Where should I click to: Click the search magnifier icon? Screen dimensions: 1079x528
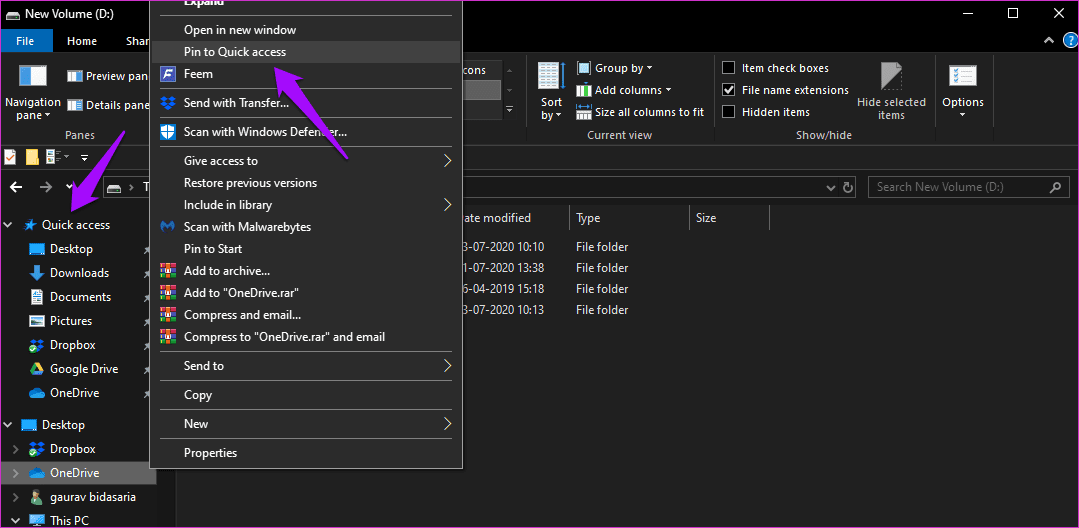click(x=1055, y=187)
